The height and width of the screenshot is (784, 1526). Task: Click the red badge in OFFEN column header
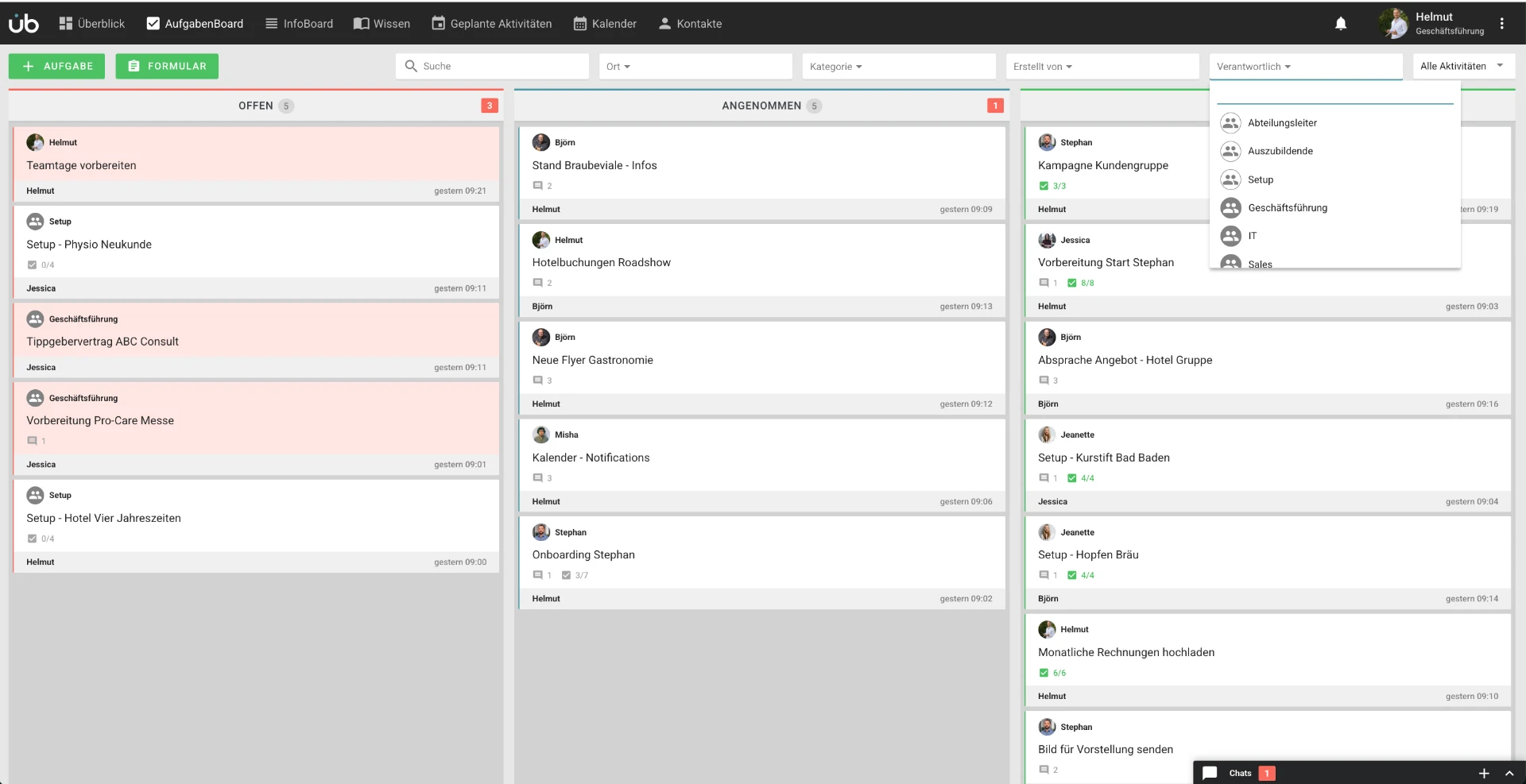coord(490,106)
